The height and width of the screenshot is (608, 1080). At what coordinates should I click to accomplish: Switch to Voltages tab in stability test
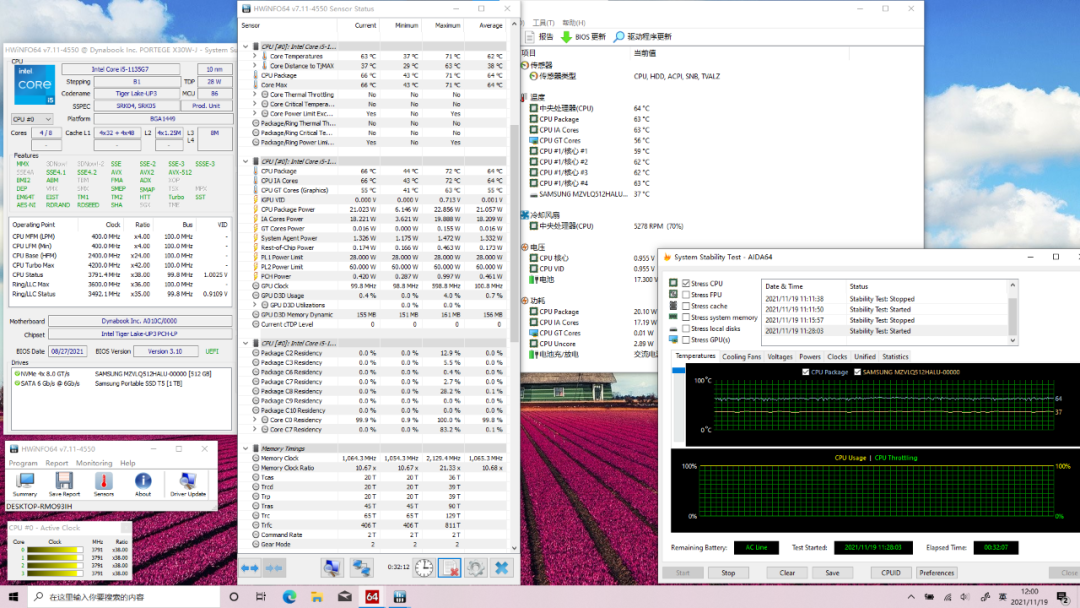pyautogui.click(x=780, y=357)
